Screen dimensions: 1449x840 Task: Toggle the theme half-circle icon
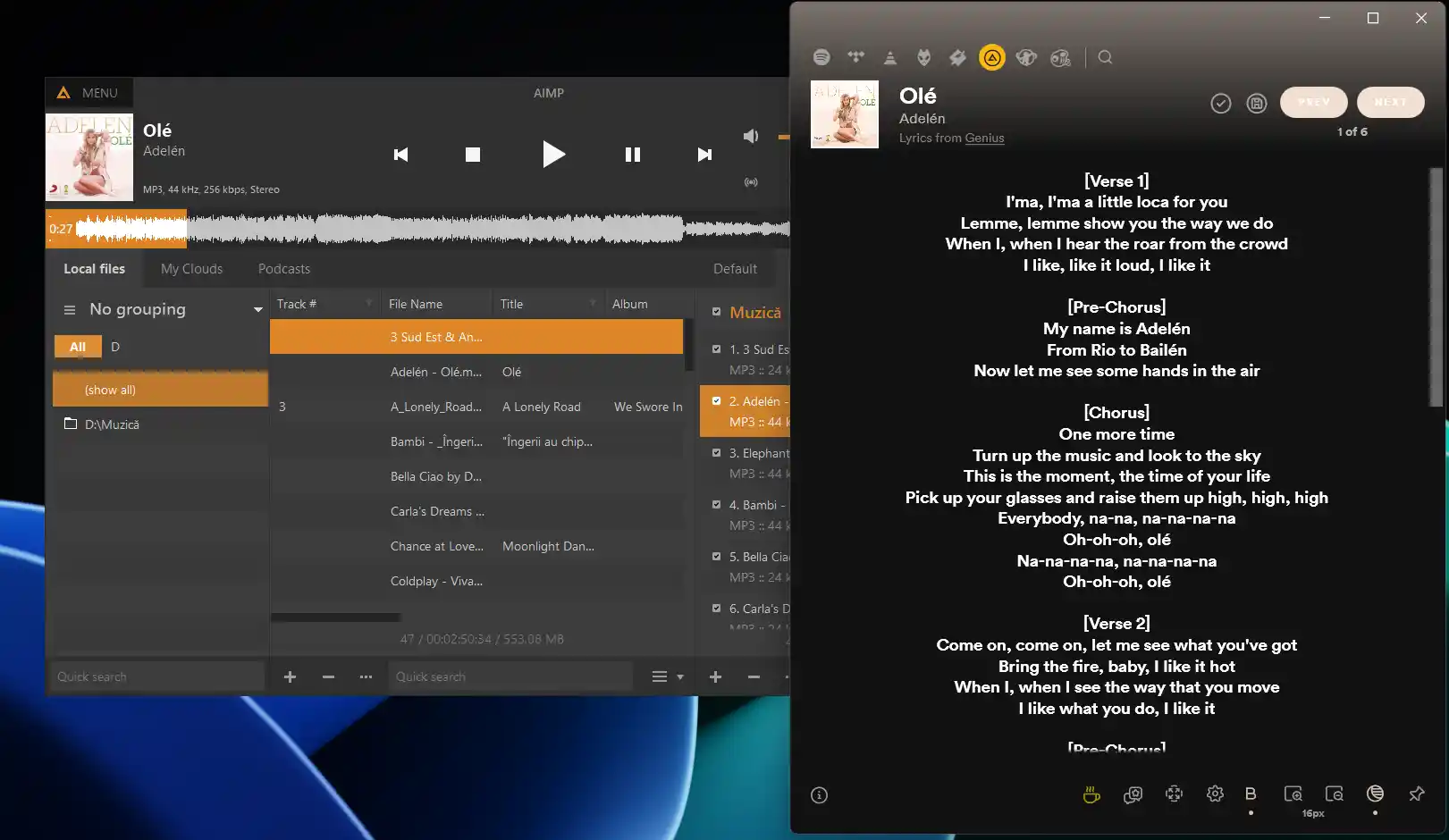tap(1375, 794)
